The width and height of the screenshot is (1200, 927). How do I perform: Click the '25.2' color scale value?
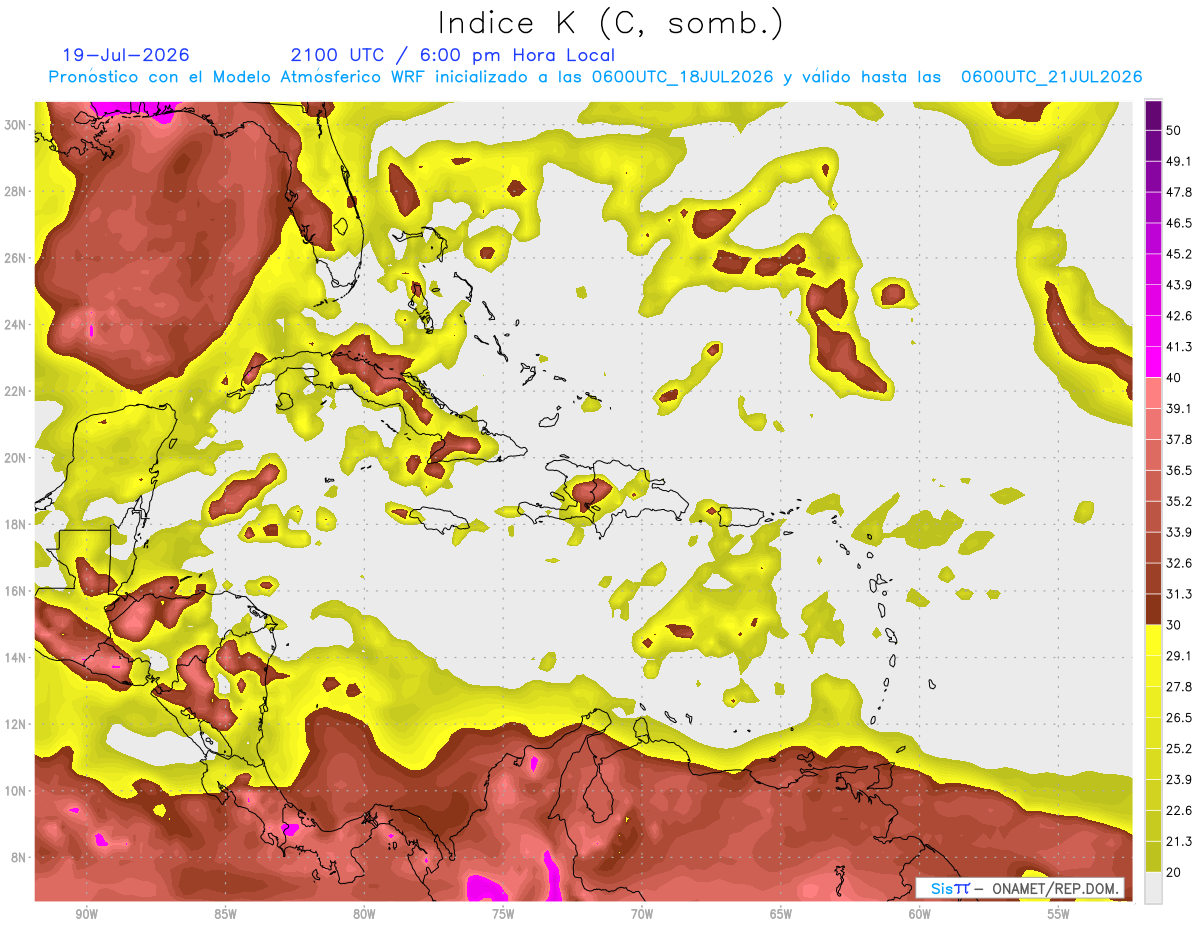(x=1178, y=749)
